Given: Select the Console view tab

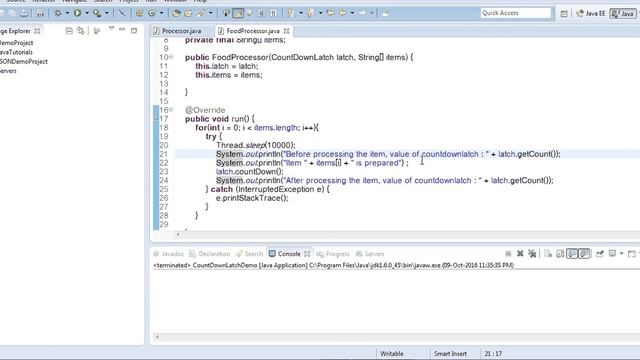Looking at the screenshot, I should [289, 254].
